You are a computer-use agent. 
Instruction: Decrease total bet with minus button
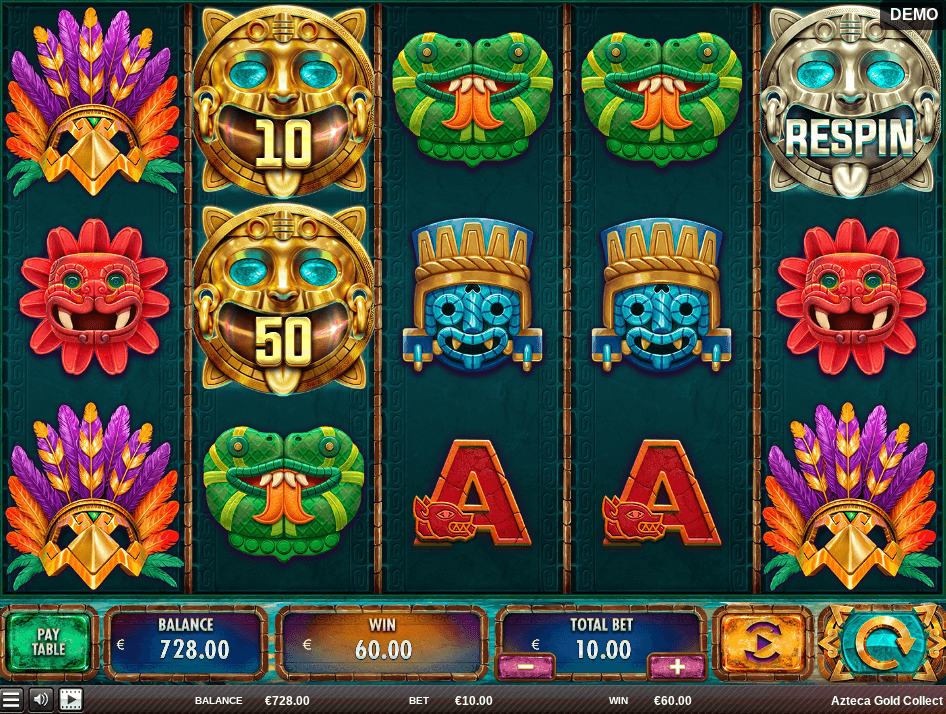[x=525, y=666]
